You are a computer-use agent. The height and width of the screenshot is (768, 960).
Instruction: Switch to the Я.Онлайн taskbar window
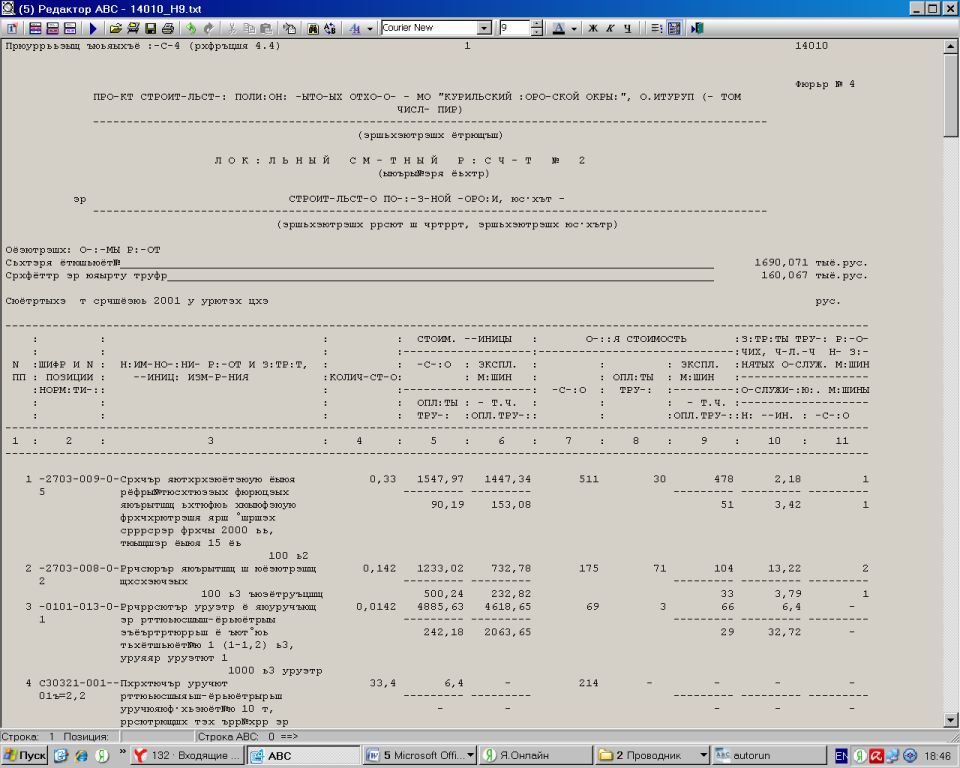tap(536, 755)
